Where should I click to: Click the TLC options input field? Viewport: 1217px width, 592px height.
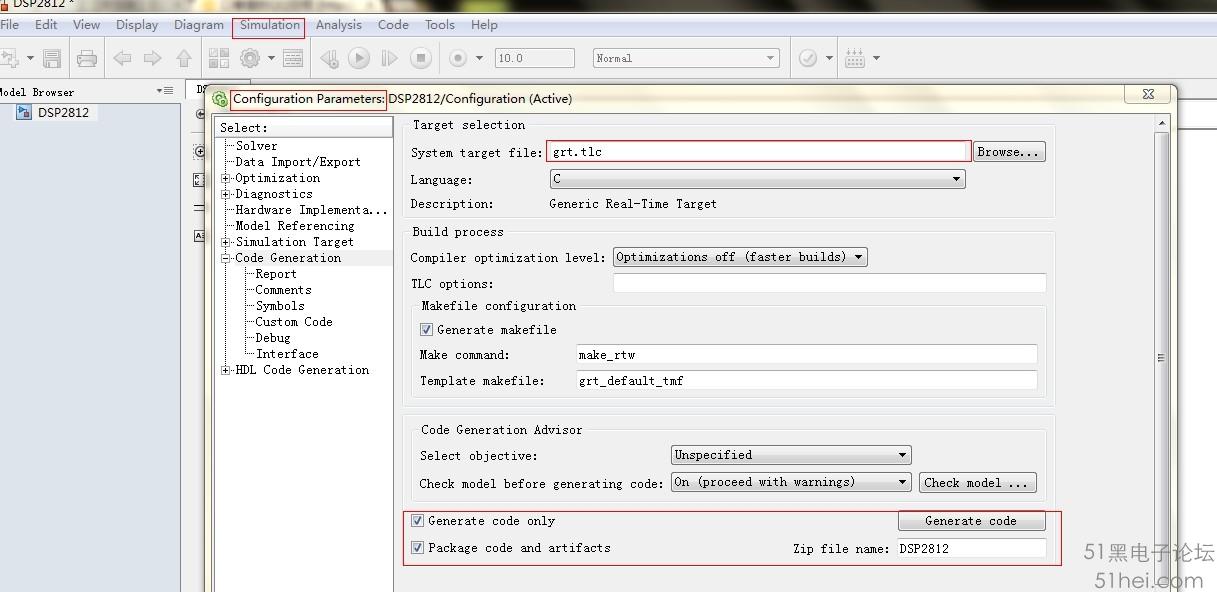829,283
